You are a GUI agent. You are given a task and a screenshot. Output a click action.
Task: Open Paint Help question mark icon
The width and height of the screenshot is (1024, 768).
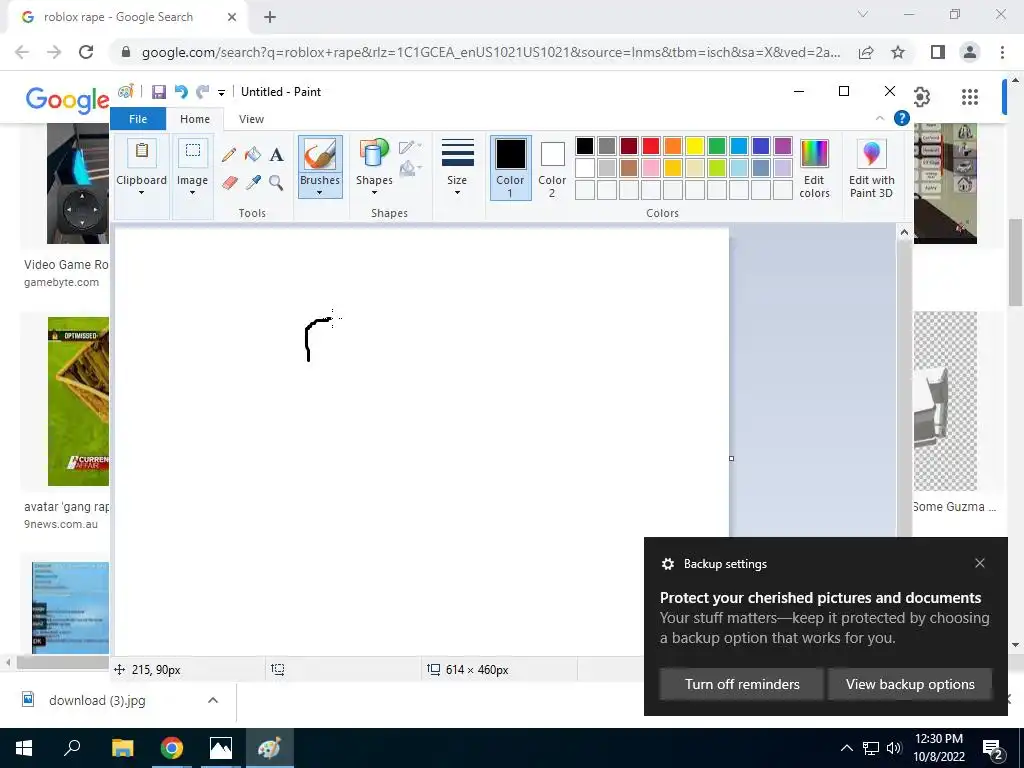pyautogui.click(x=901, y=118)
